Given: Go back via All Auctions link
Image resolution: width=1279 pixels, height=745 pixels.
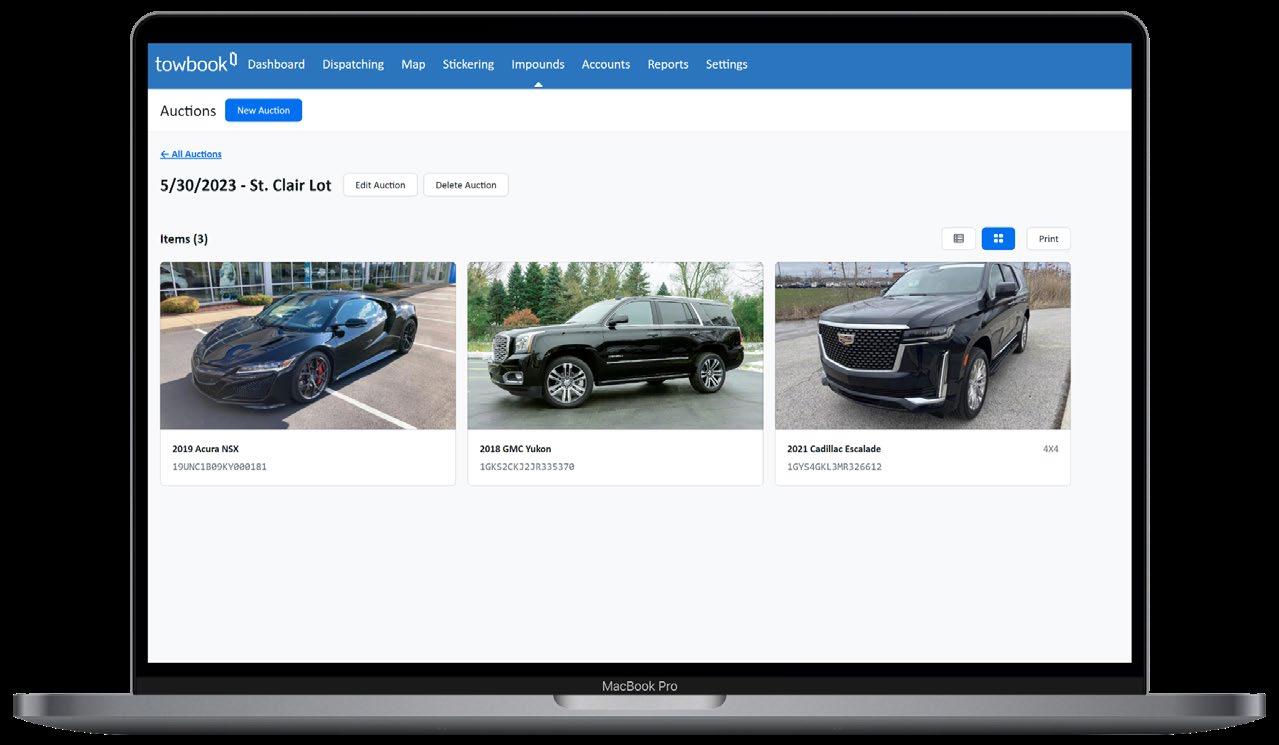Looking at the screenshot, I should pos(191,154).
